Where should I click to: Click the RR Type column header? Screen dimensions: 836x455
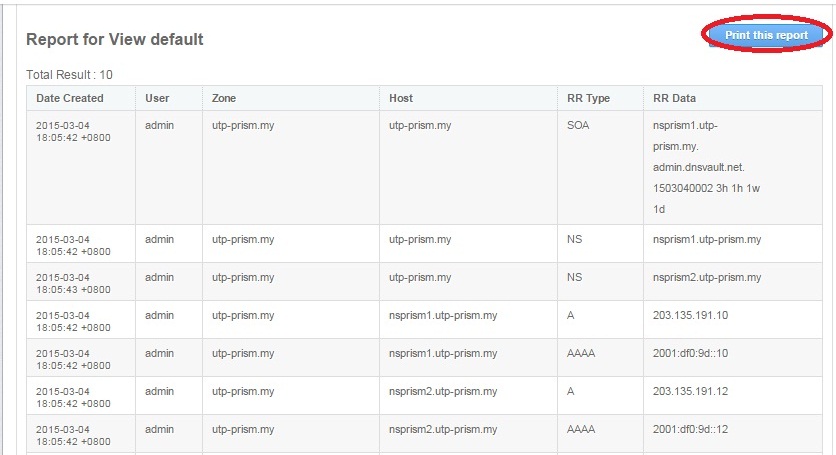click(x=588, y=98)
